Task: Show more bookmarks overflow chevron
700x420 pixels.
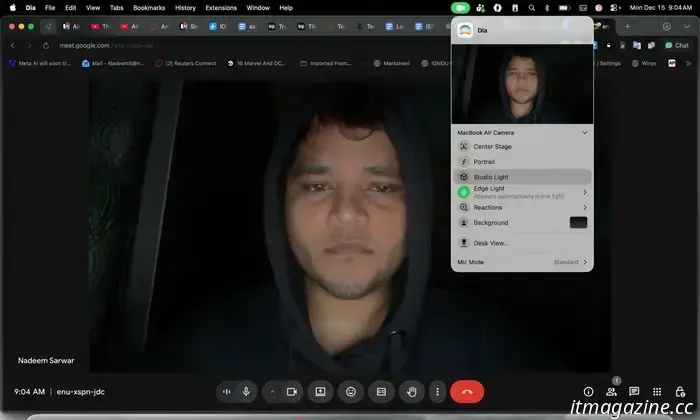Action: coord(688,63)
